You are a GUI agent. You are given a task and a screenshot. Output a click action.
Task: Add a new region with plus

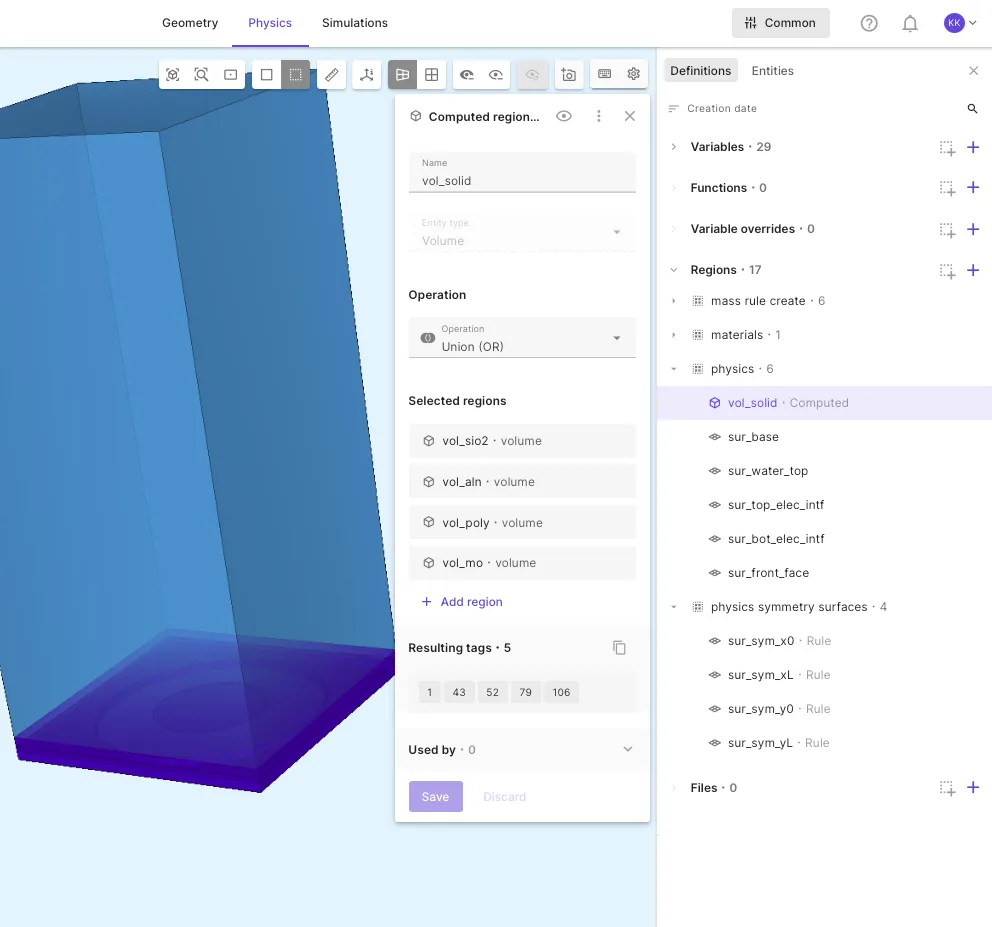click(x=973, y=270)
